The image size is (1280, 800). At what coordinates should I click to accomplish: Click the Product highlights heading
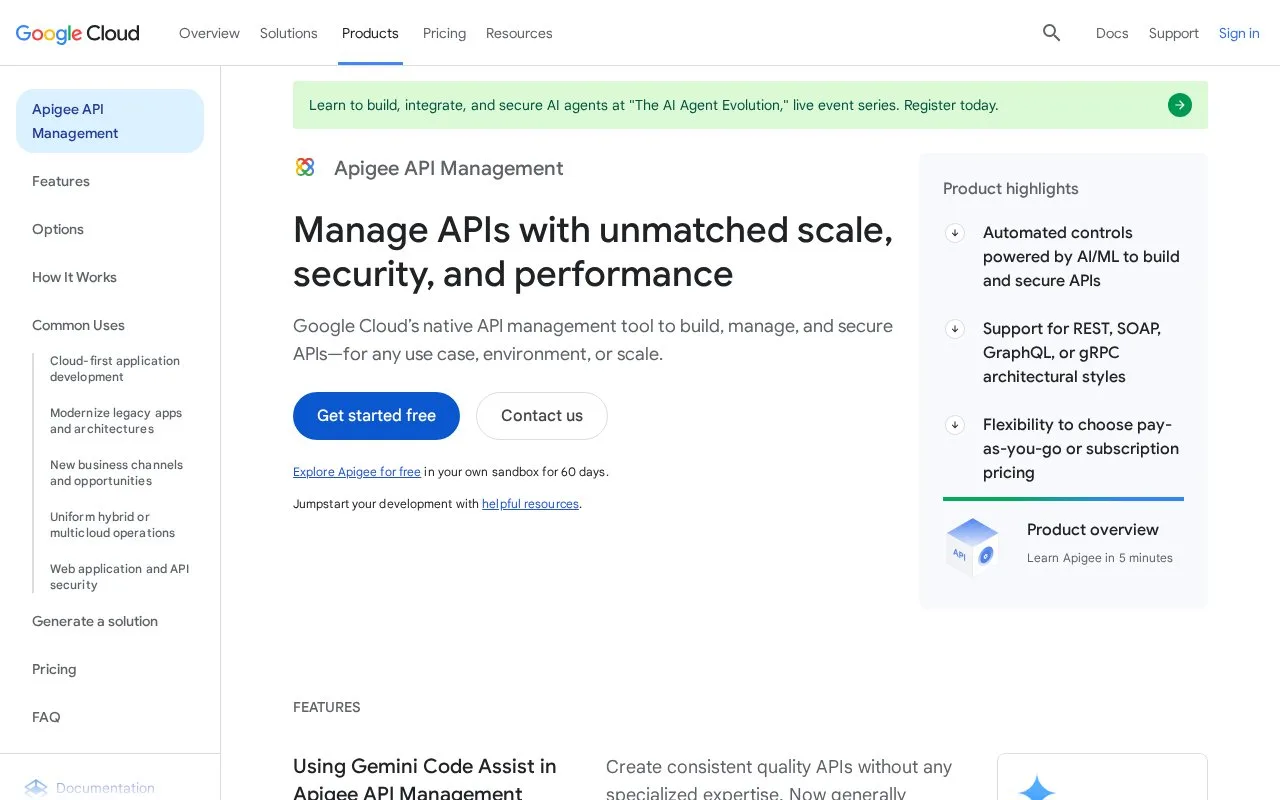tap(1011, 189)
